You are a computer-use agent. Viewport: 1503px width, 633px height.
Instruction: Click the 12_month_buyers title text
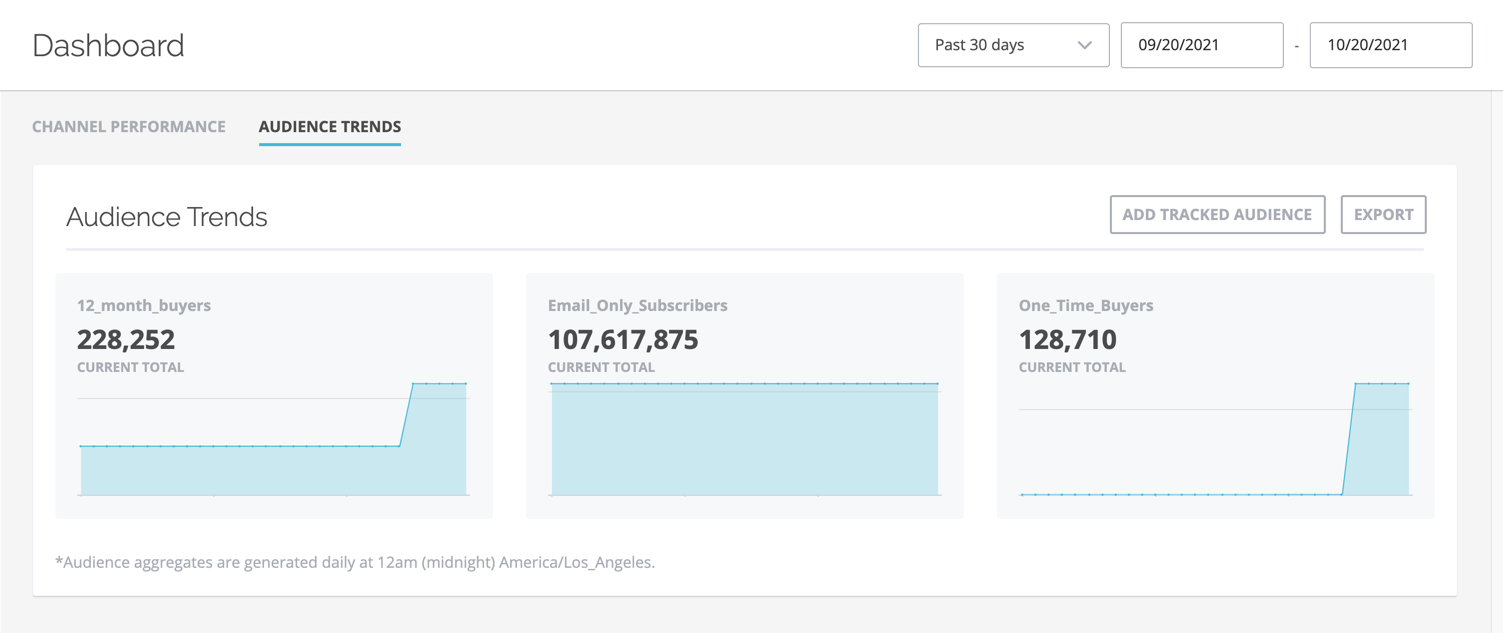pos(144,306)
